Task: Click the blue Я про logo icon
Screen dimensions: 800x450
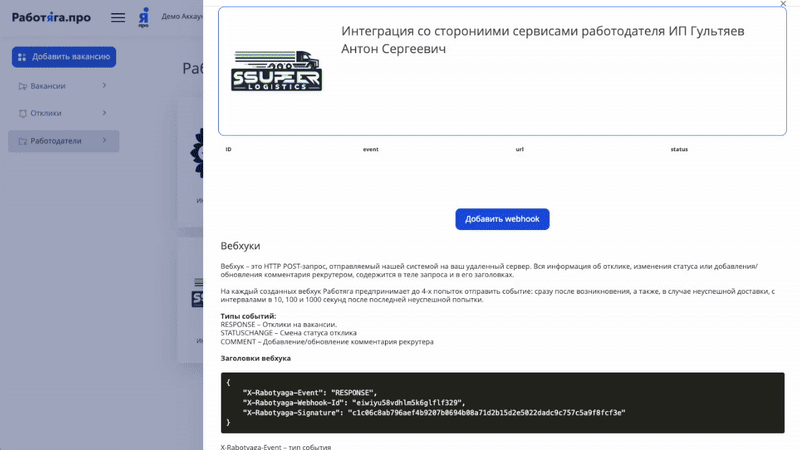Action: coord(144,17)
